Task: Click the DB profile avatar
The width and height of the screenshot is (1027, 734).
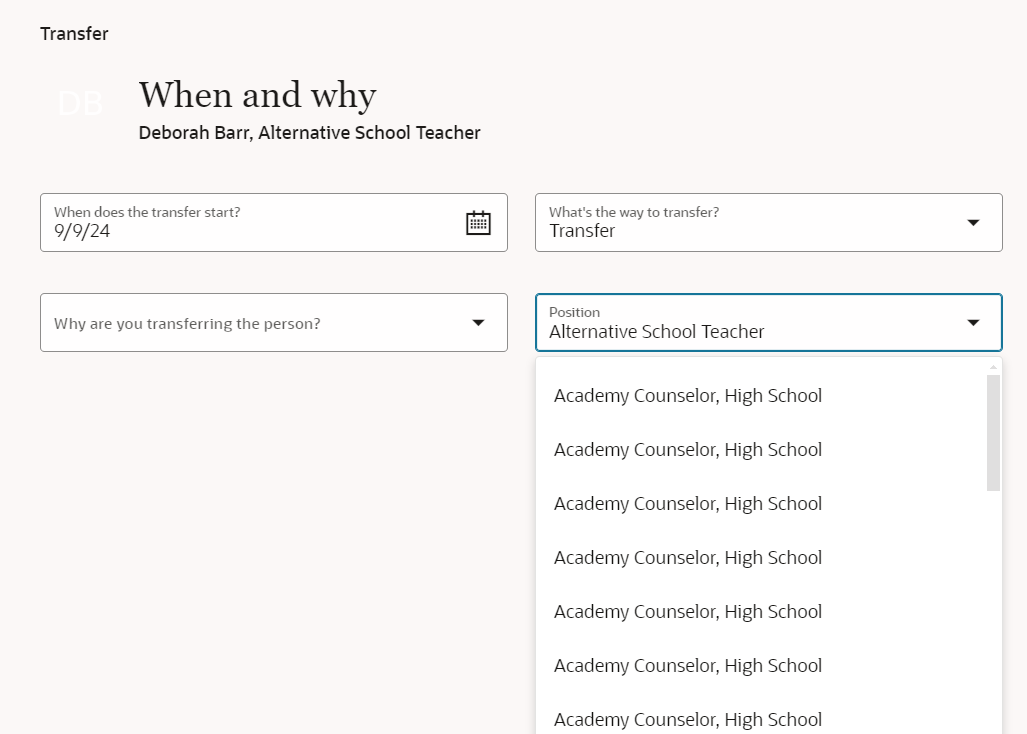Action: click(80, 103)
